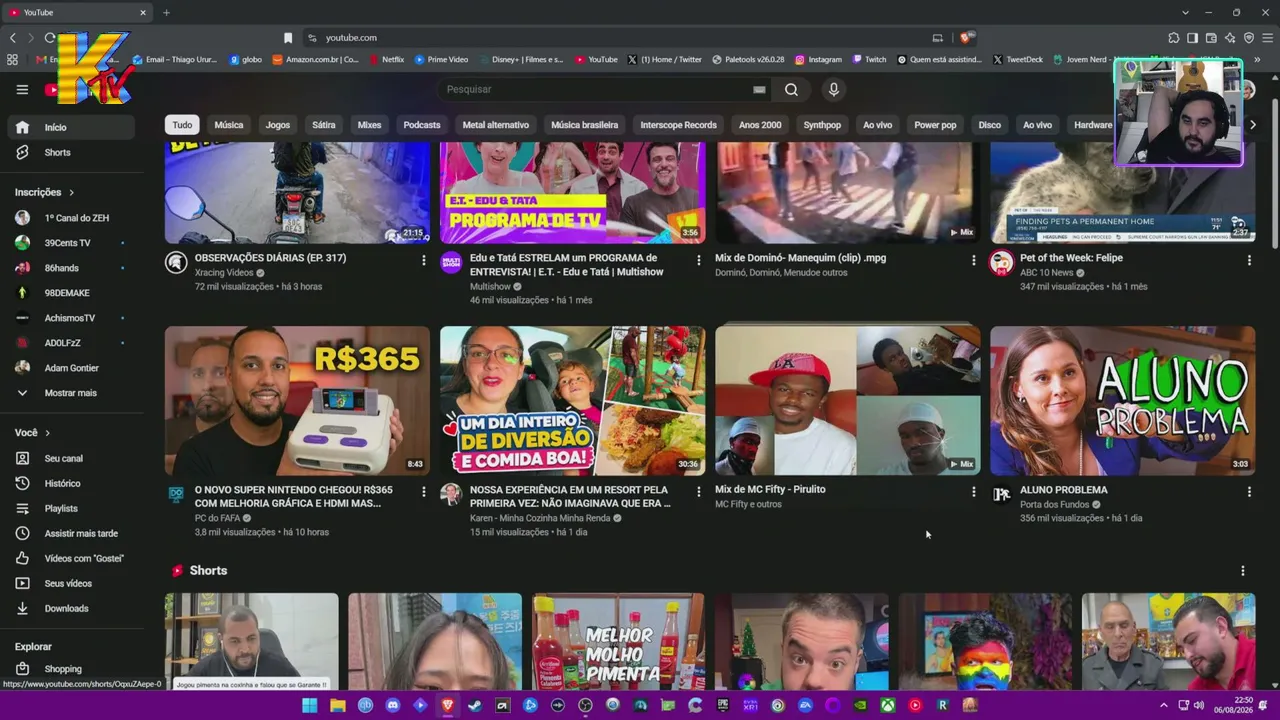
Task: Reload the page with the refresh icon
Action: pyautogui.click(x=50, y=38)
